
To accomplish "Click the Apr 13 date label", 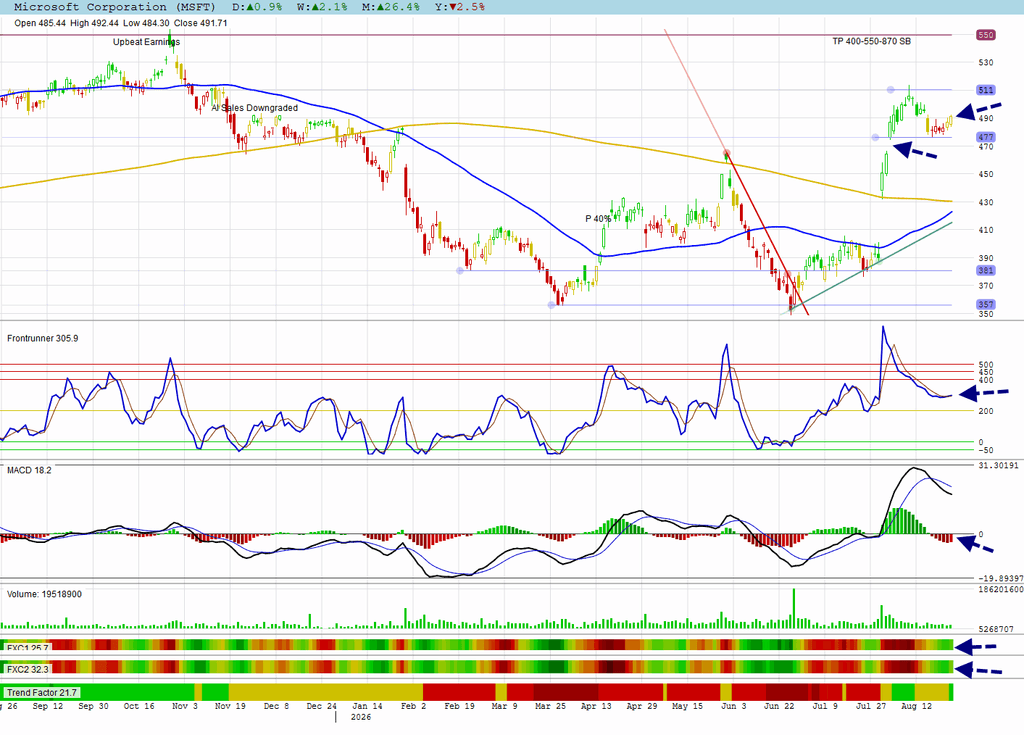I will pos(596,706).
